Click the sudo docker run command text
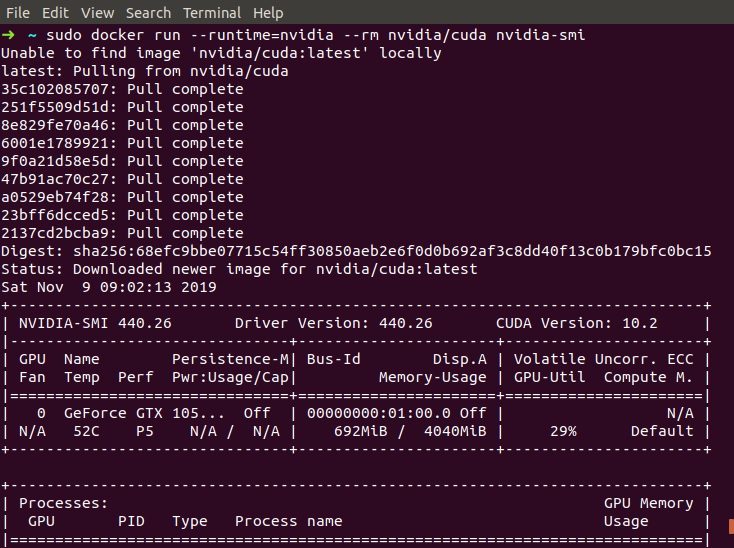The height and width of the screenshot is (548, 734). click(x=316, y=36)
